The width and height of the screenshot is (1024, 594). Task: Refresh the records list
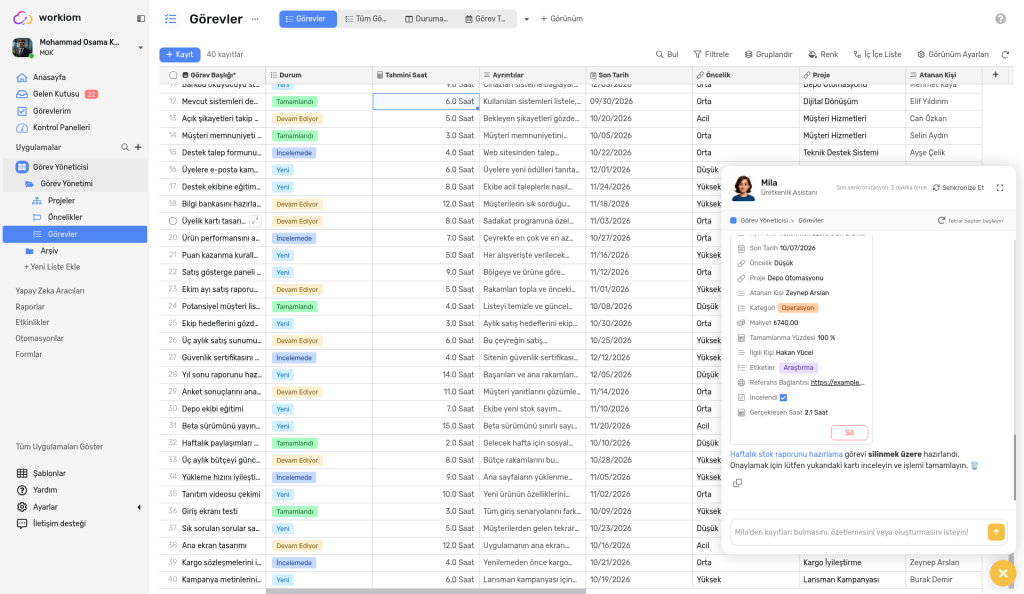(1005, 55)
